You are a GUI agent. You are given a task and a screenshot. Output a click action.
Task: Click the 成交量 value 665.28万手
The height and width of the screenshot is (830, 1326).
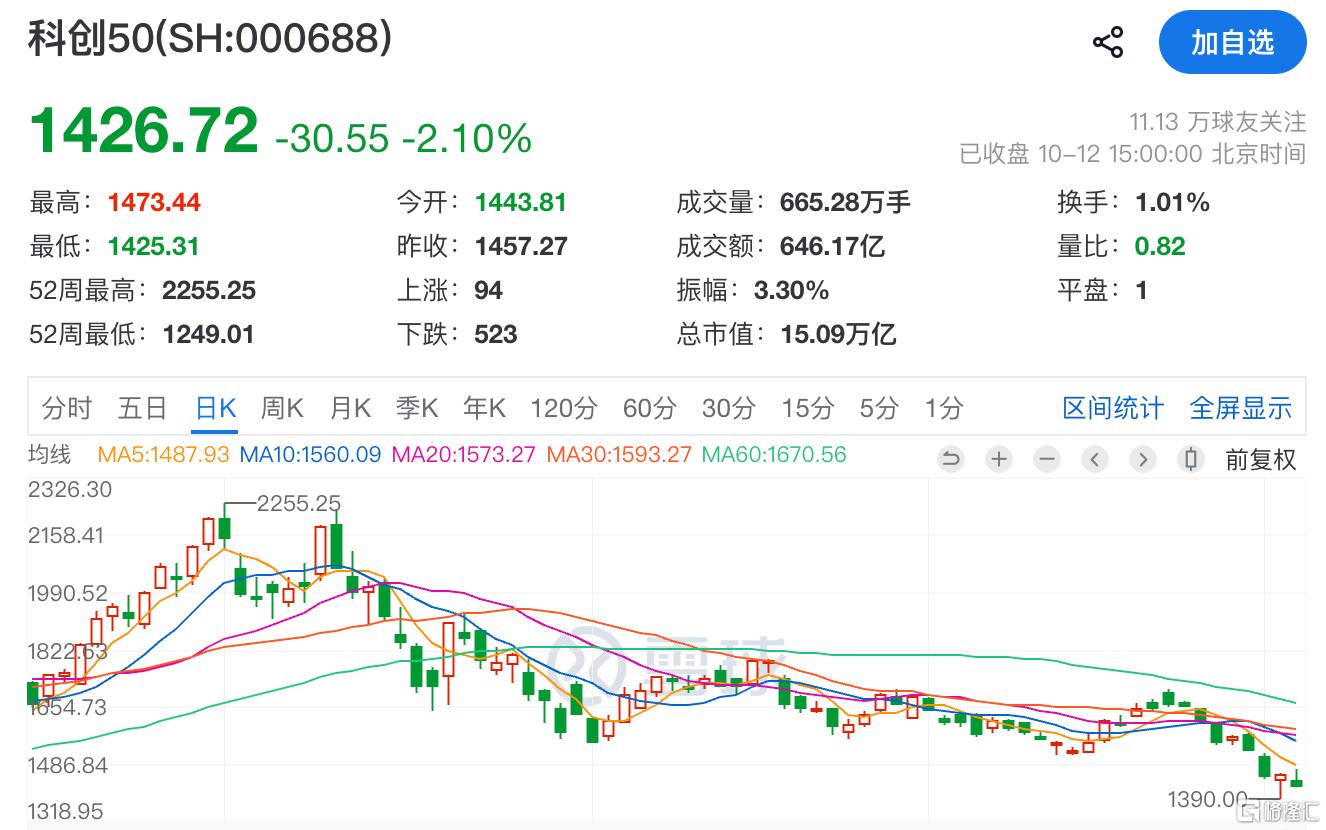[x=845, y=202]
